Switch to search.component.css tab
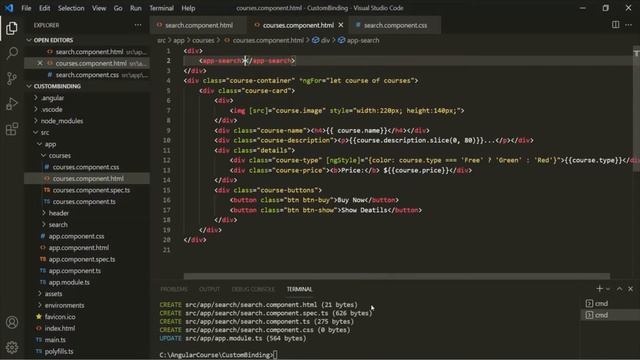Viewport: 640px width, 360px height. [395, 25]
